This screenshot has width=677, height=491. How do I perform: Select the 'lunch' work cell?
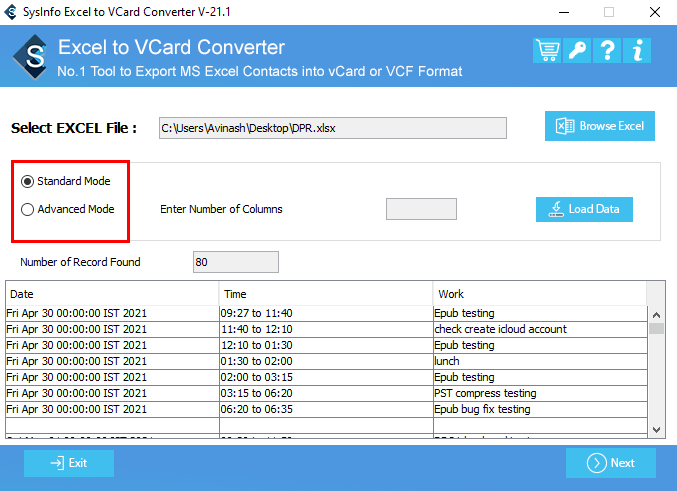[x=540, y=361]
